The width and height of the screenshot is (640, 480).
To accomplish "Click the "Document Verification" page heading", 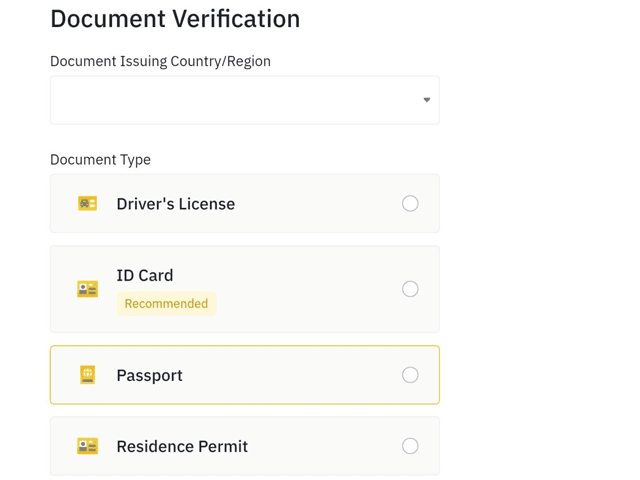I will (175, 19).
